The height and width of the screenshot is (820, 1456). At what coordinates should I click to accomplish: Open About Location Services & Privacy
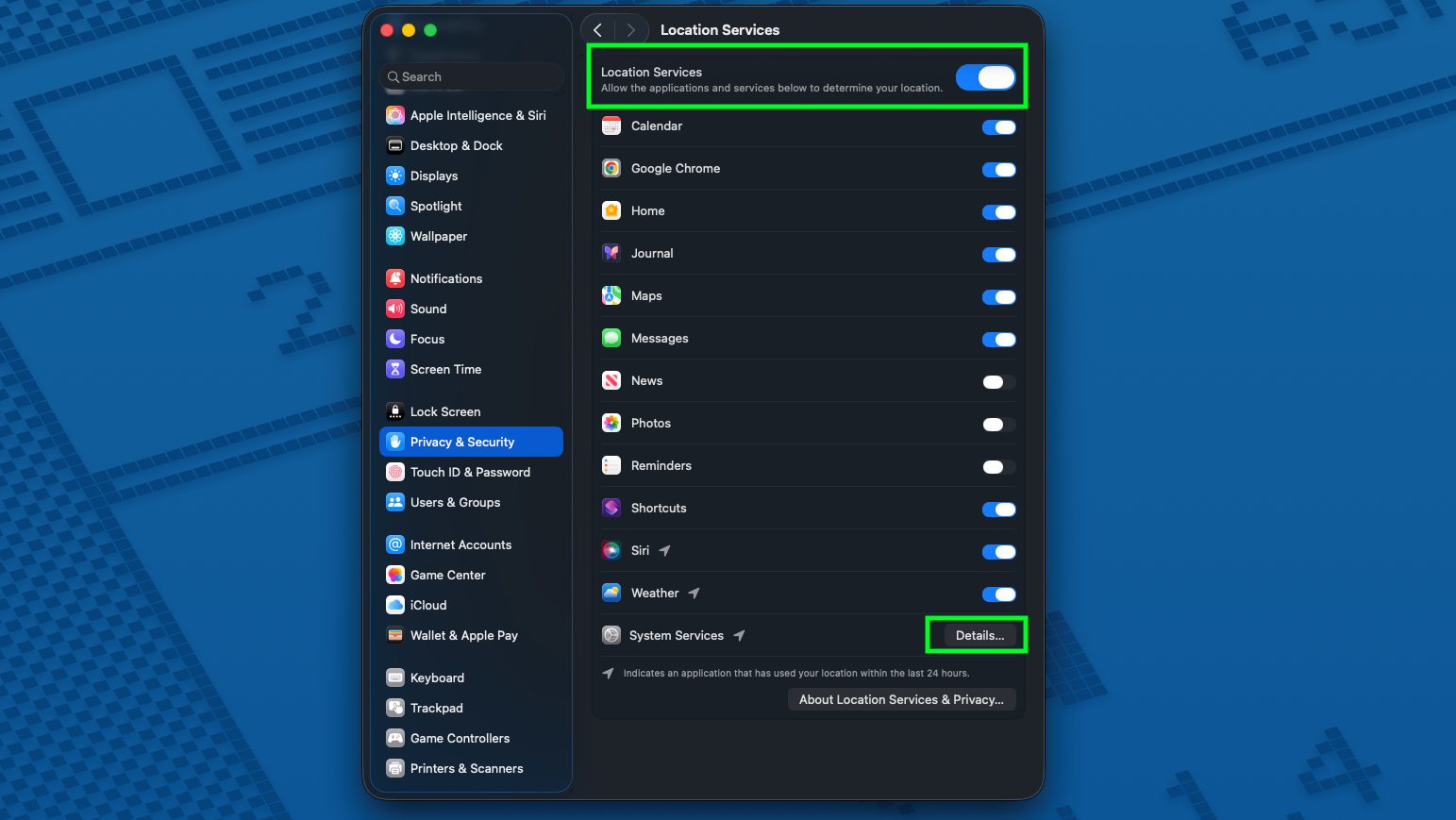(901, 699)
